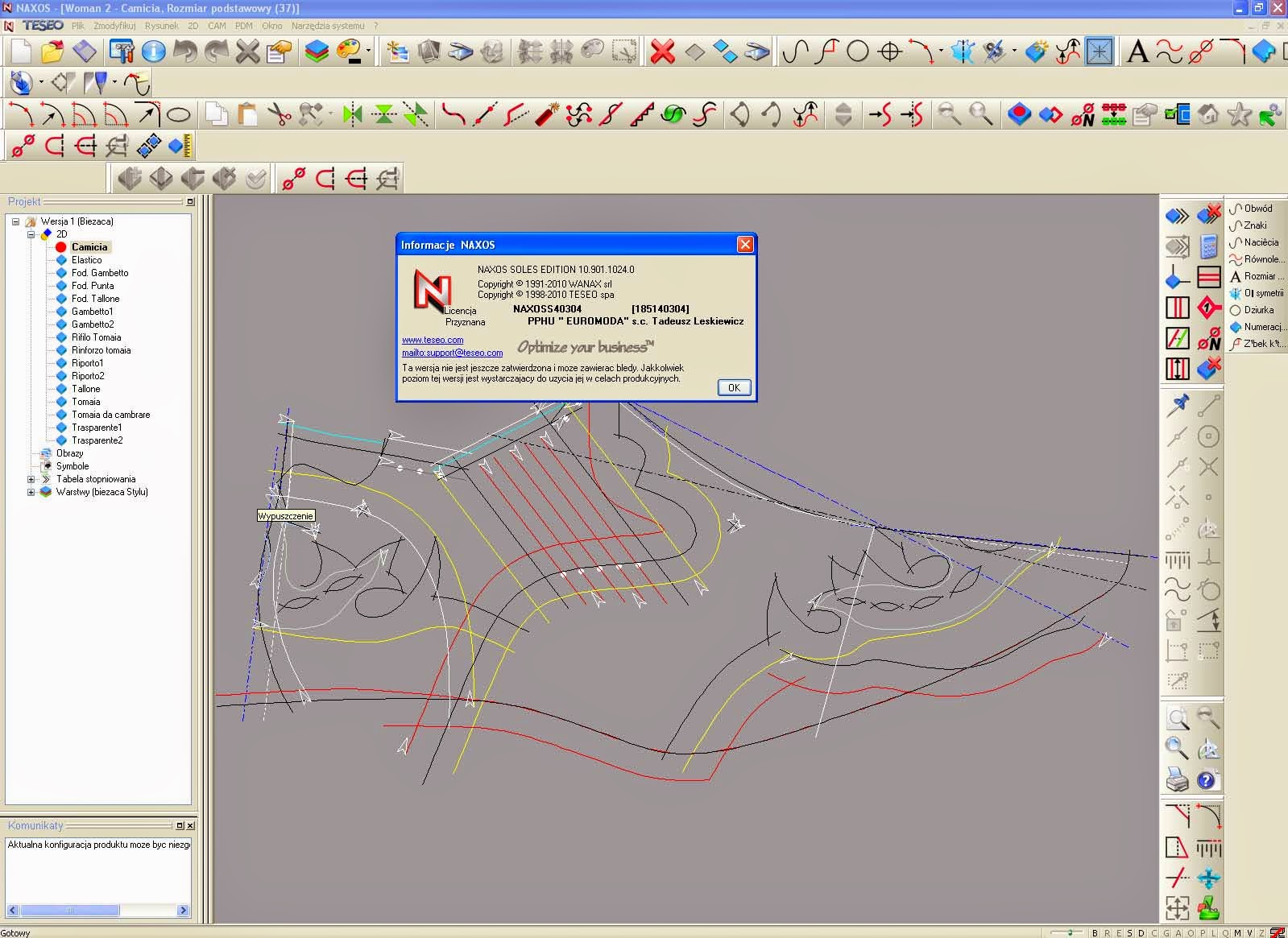Select the pushpin tool in right panel
The height and width of the screenshot is (938, 1288).
click(x=1178, y=405)
